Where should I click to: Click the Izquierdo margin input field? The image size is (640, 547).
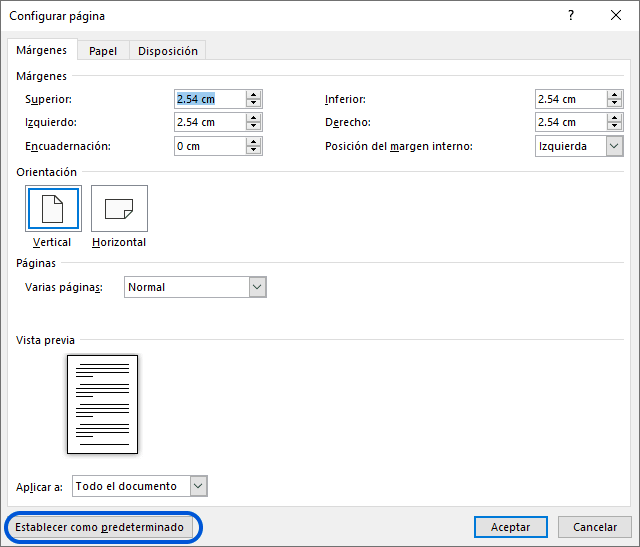[210, 122]
